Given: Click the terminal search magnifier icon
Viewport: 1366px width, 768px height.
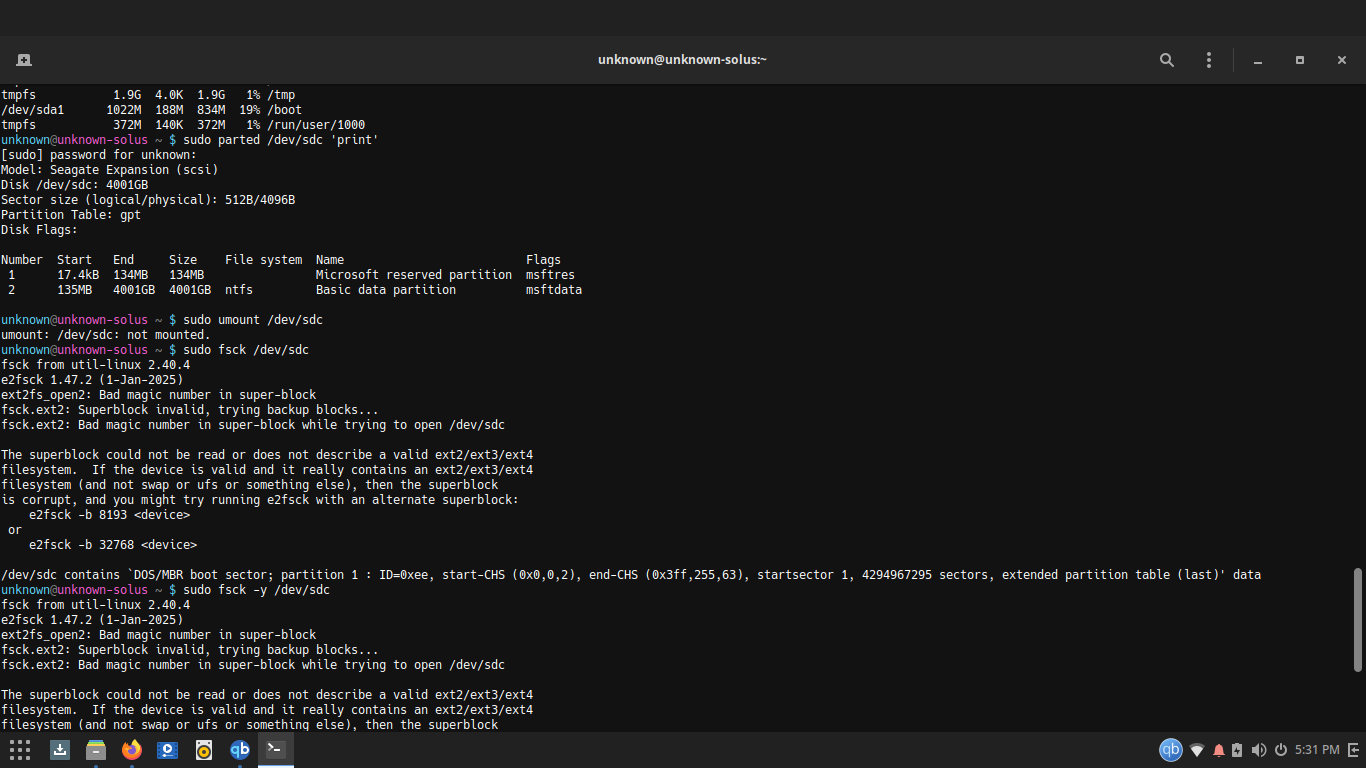Looking at the screenshot, I should (x=1167, y=60).
